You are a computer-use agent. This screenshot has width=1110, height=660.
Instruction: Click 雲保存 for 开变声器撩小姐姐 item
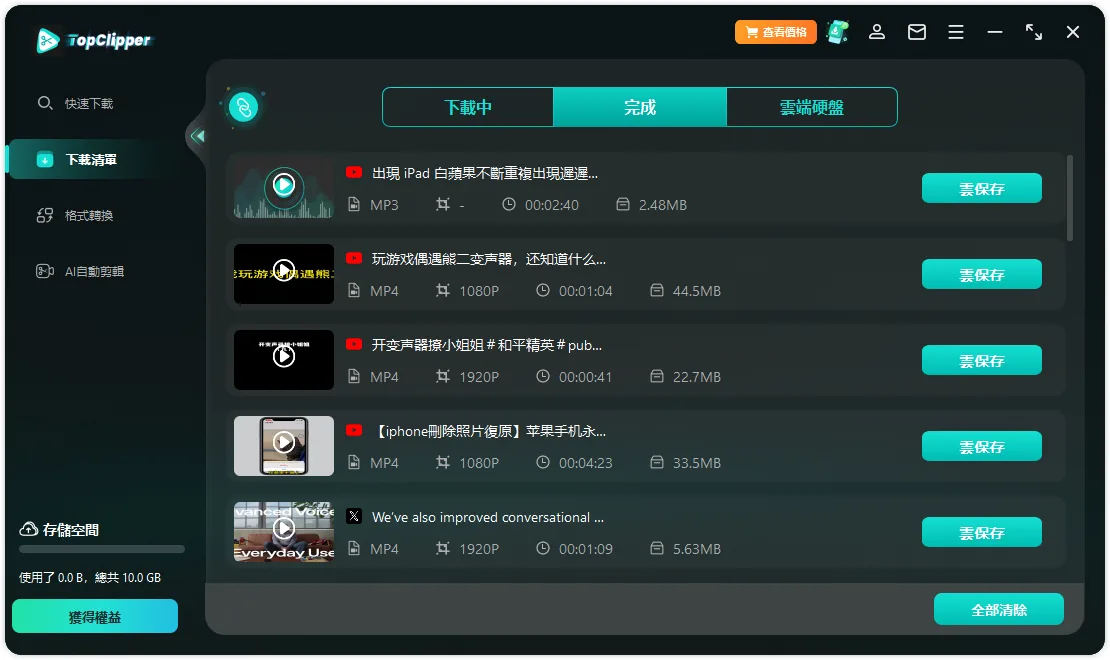(x=982, y=360)
